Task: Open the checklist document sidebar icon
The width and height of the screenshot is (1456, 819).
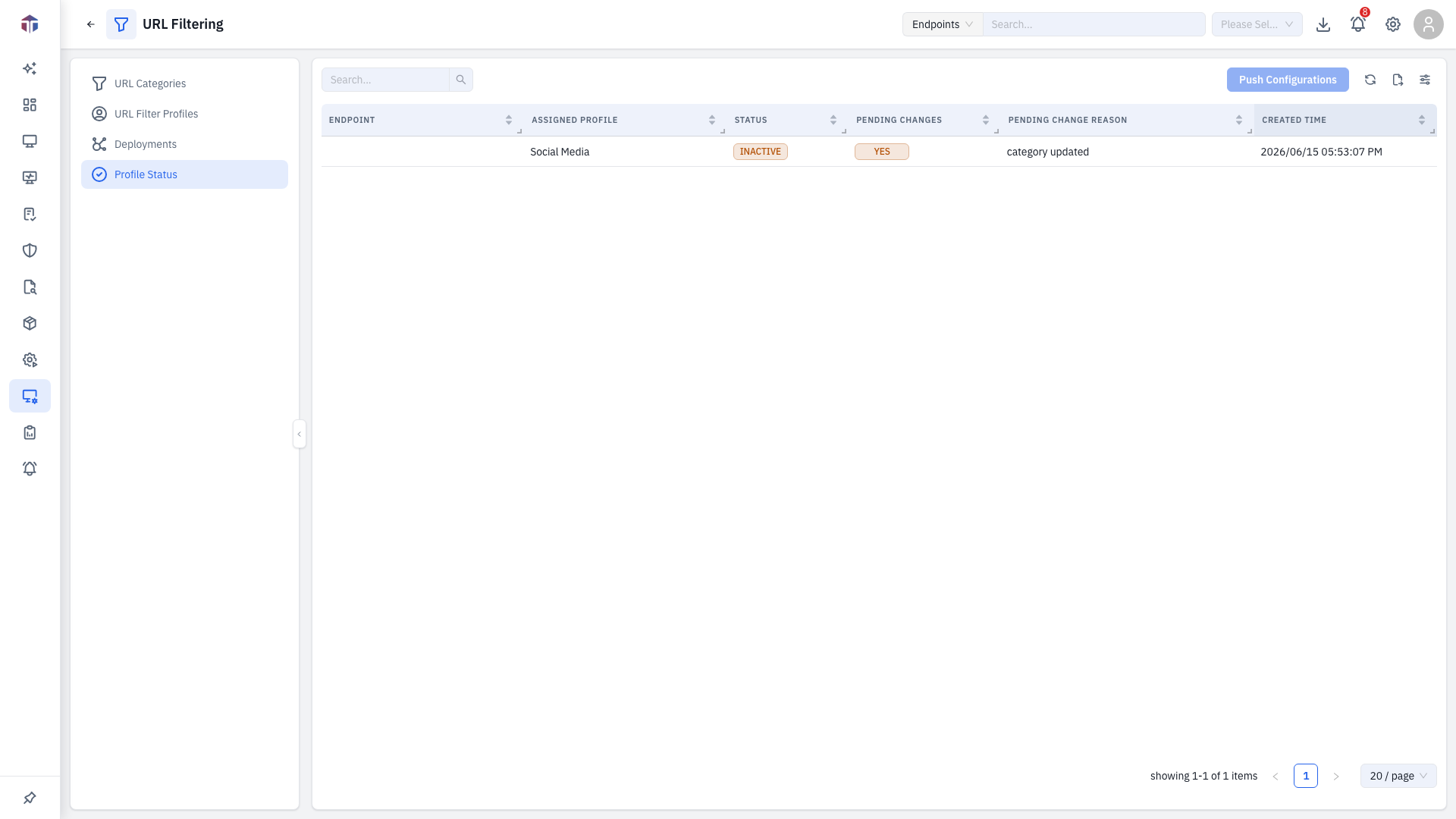Action: [30, 214]
